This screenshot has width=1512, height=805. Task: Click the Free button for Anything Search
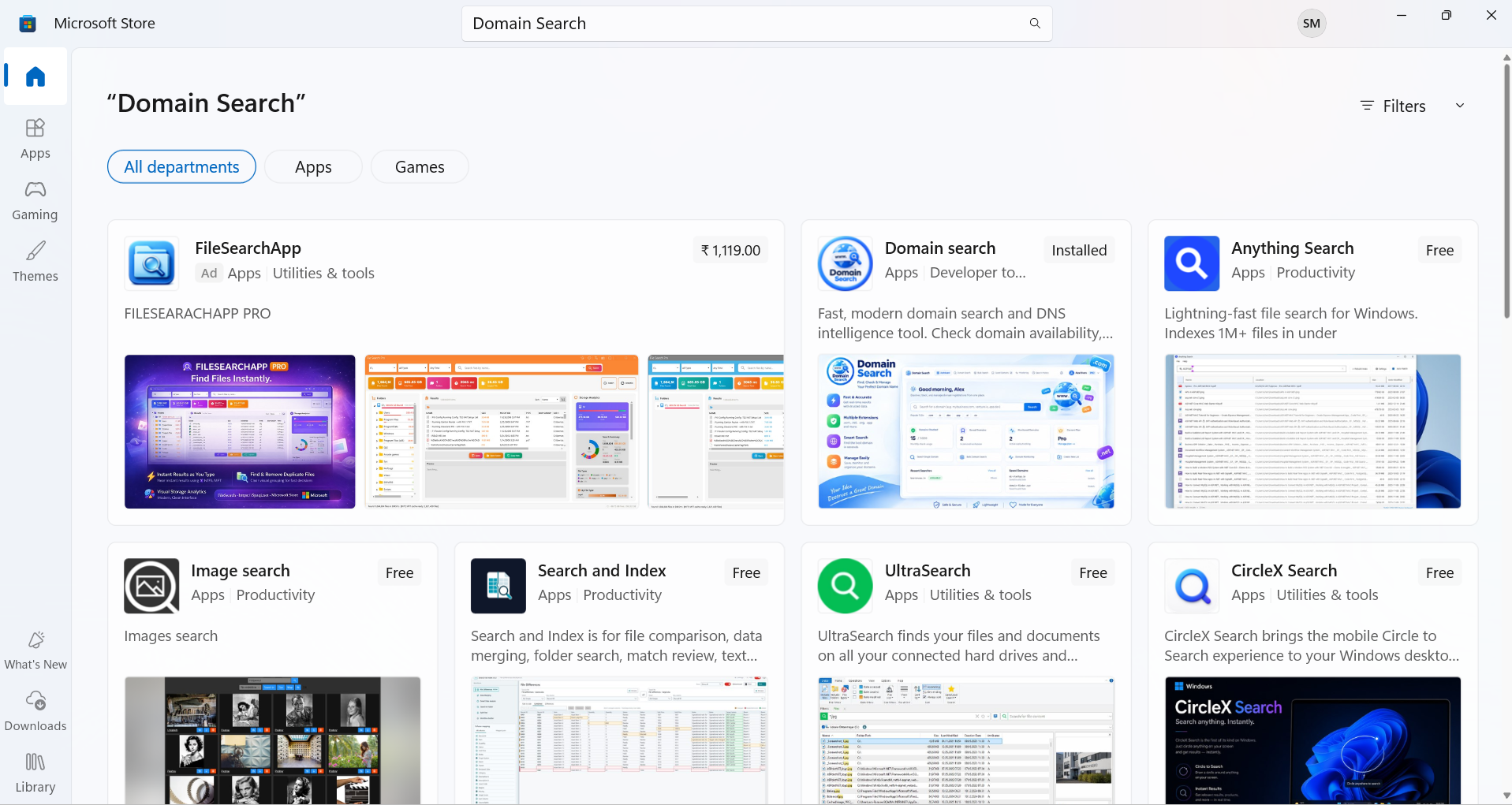pyautogui.click(x=1439, y=251)
